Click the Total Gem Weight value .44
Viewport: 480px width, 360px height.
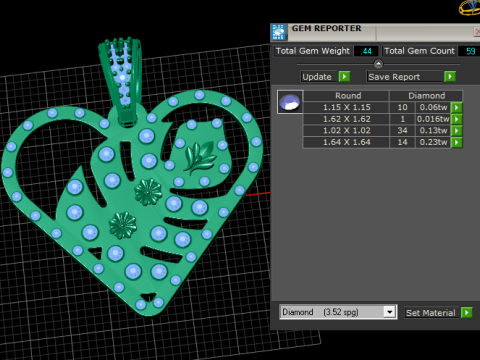click(x=366, y=51)
